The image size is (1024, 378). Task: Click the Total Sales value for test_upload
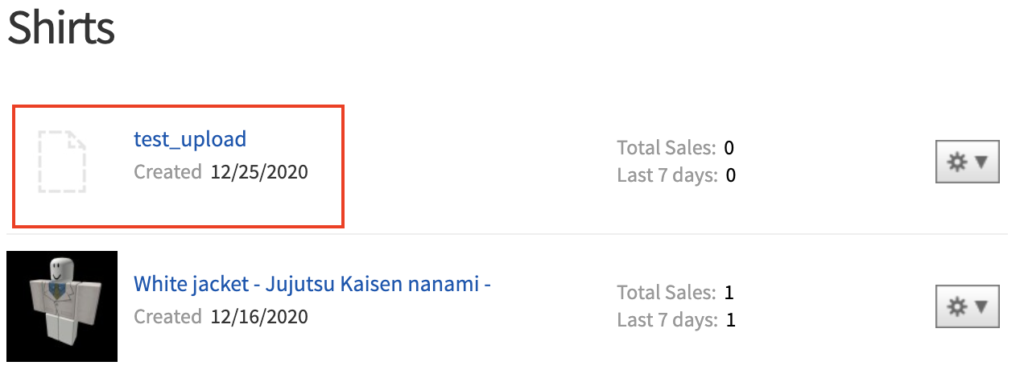[x=729, y=148]
